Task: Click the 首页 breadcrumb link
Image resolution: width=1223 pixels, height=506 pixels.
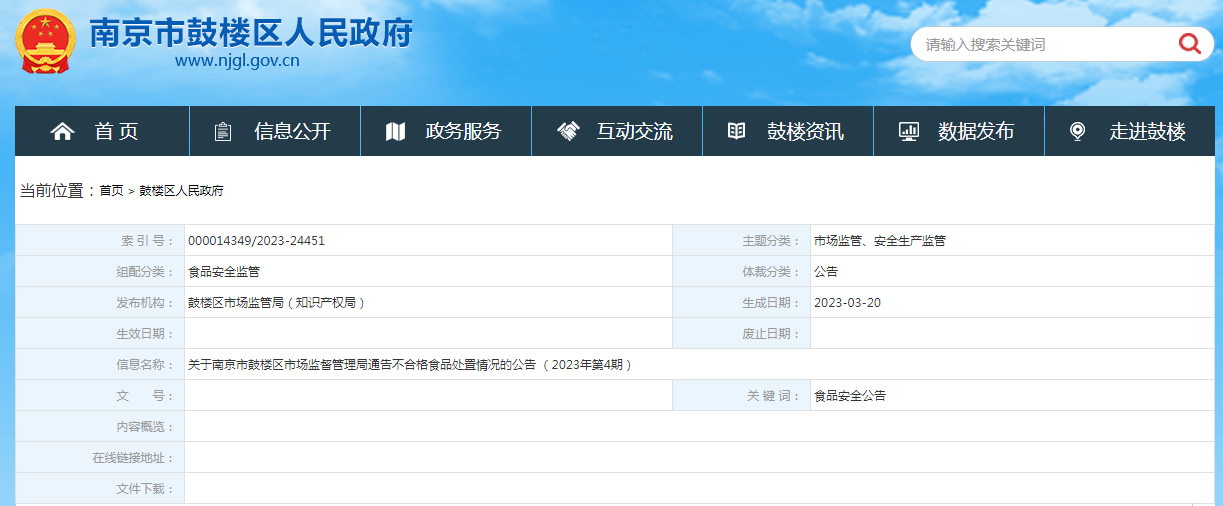Action: [111, 191]
